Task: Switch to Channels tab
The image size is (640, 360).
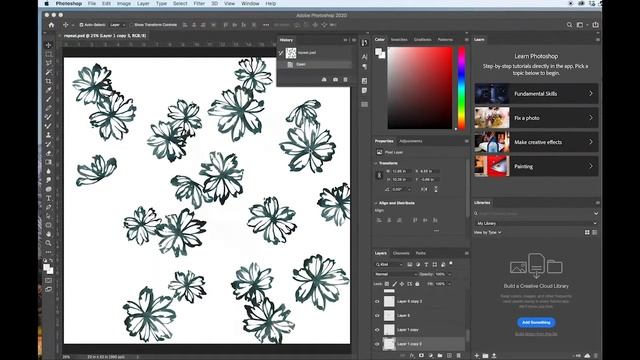Action: 401,253
